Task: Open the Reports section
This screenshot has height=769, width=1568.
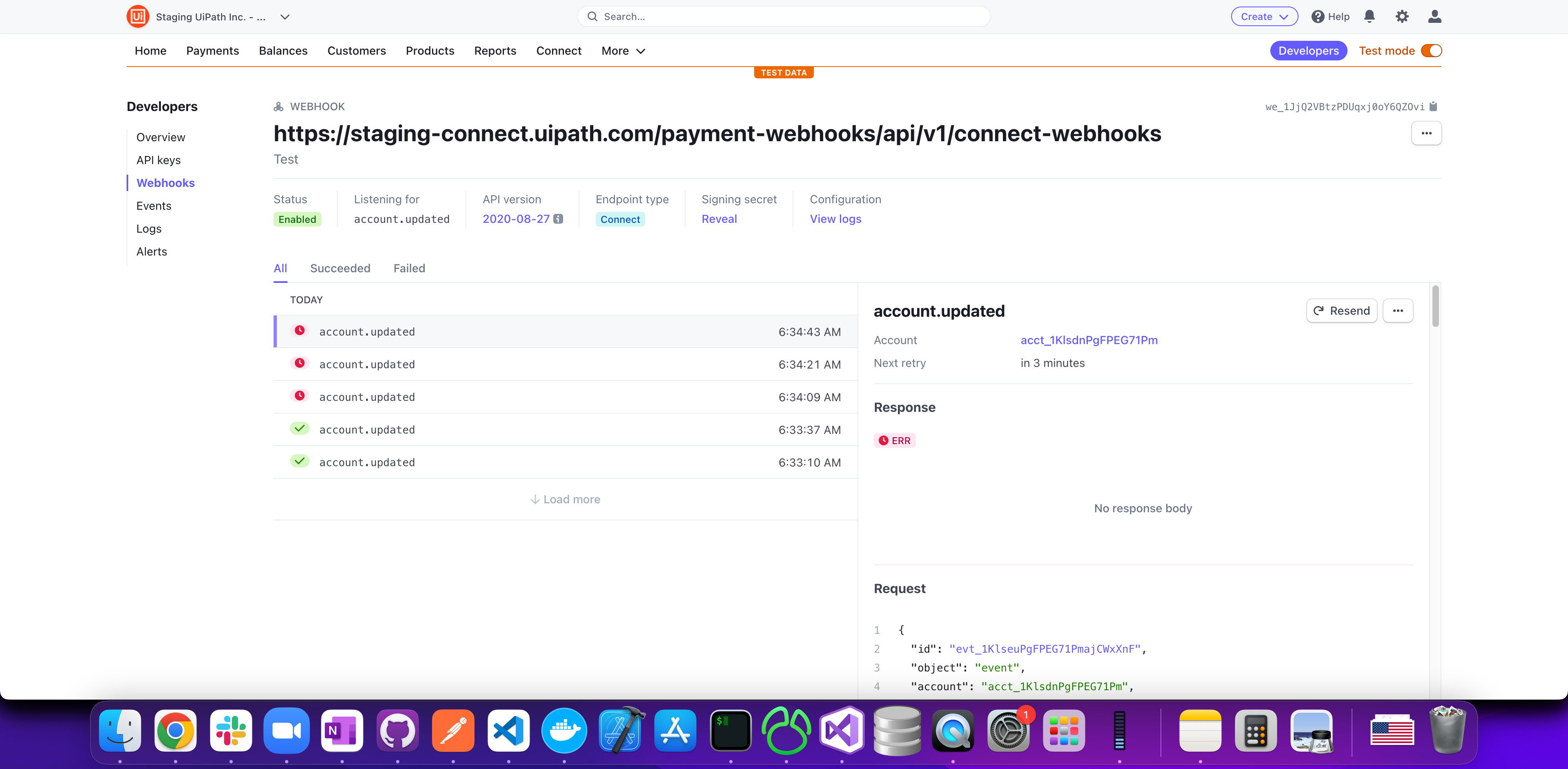Action: [495, 51]
